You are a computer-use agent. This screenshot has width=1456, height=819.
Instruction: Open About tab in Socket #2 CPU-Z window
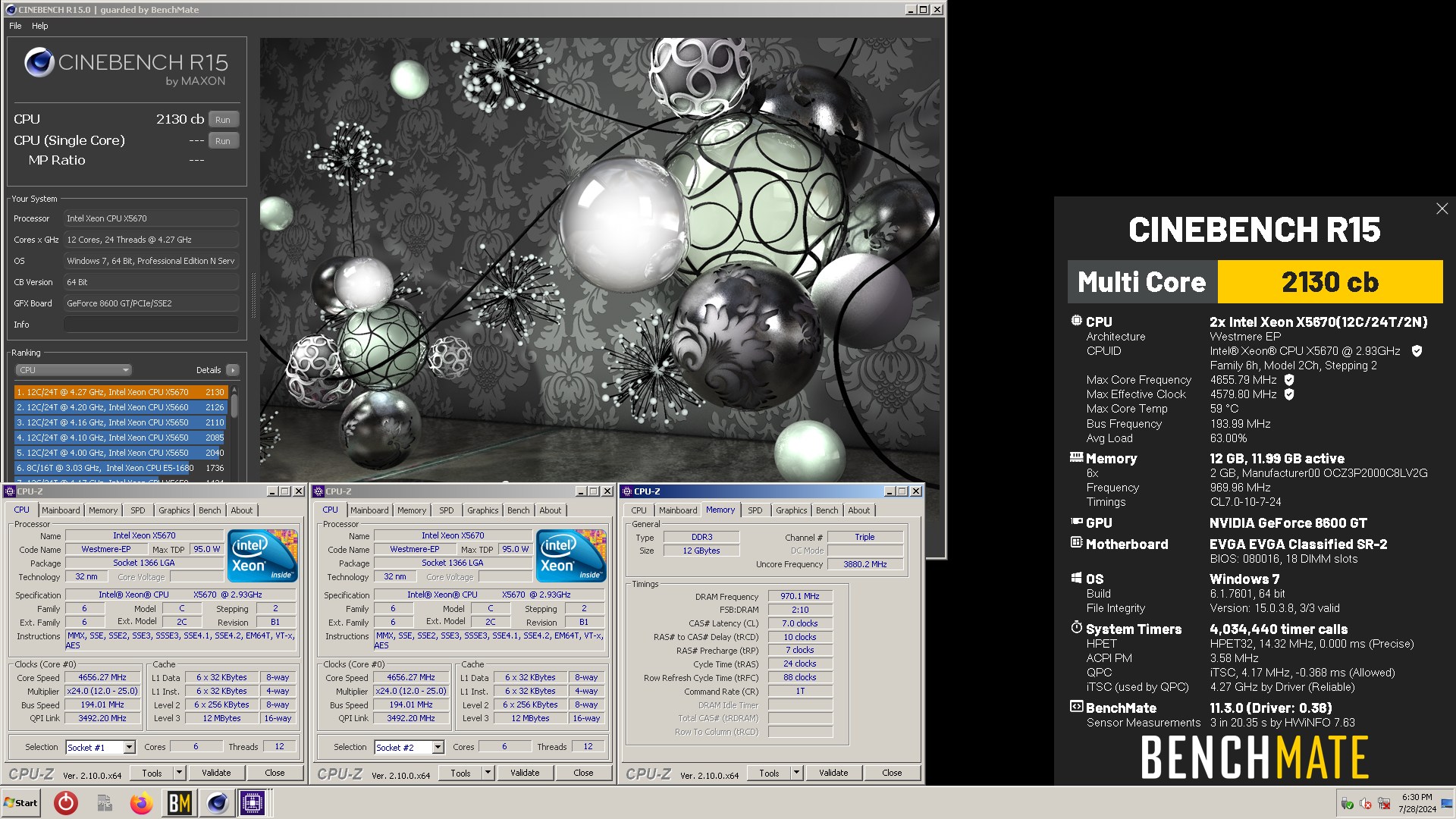551,510
